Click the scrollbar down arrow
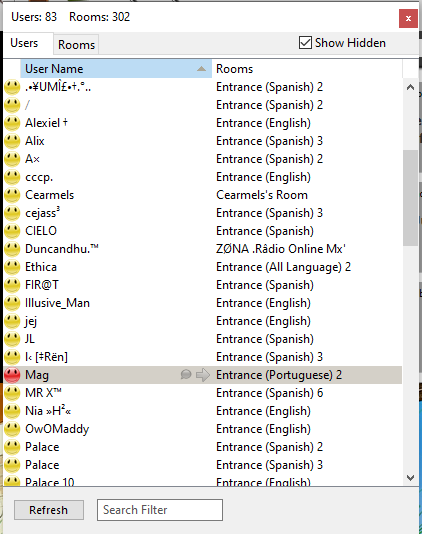 click(410, 478)
